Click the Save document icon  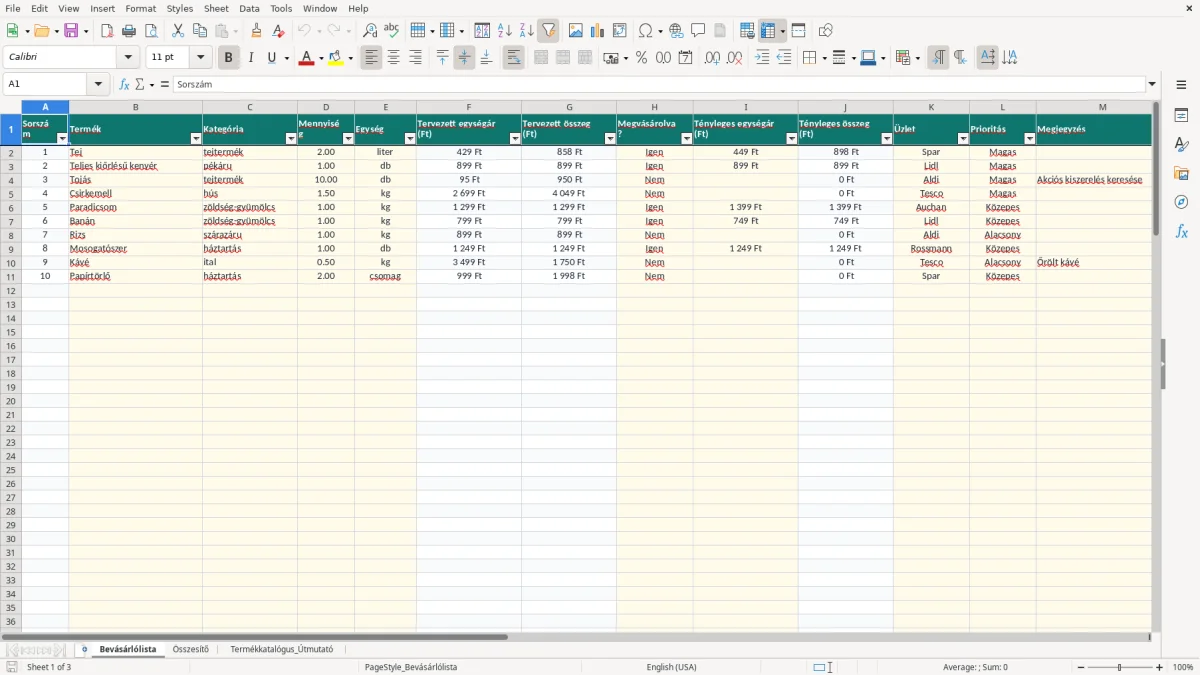click(71, 31)
